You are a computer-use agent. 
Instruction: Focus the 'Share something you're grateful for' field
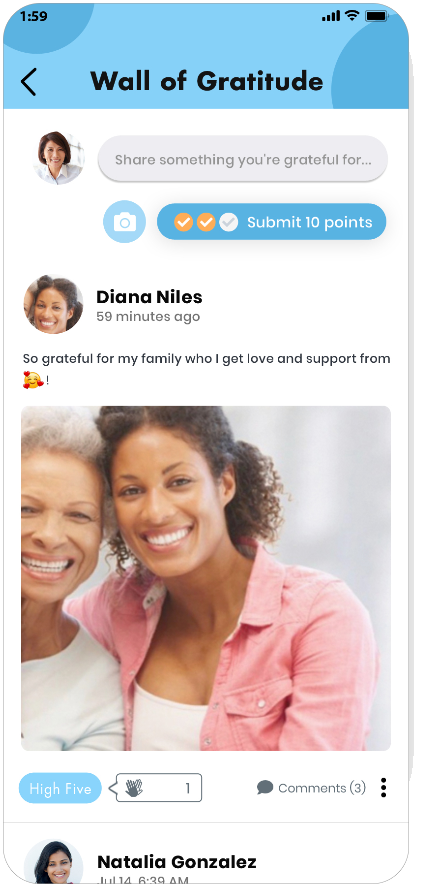[x=243, y=159]
